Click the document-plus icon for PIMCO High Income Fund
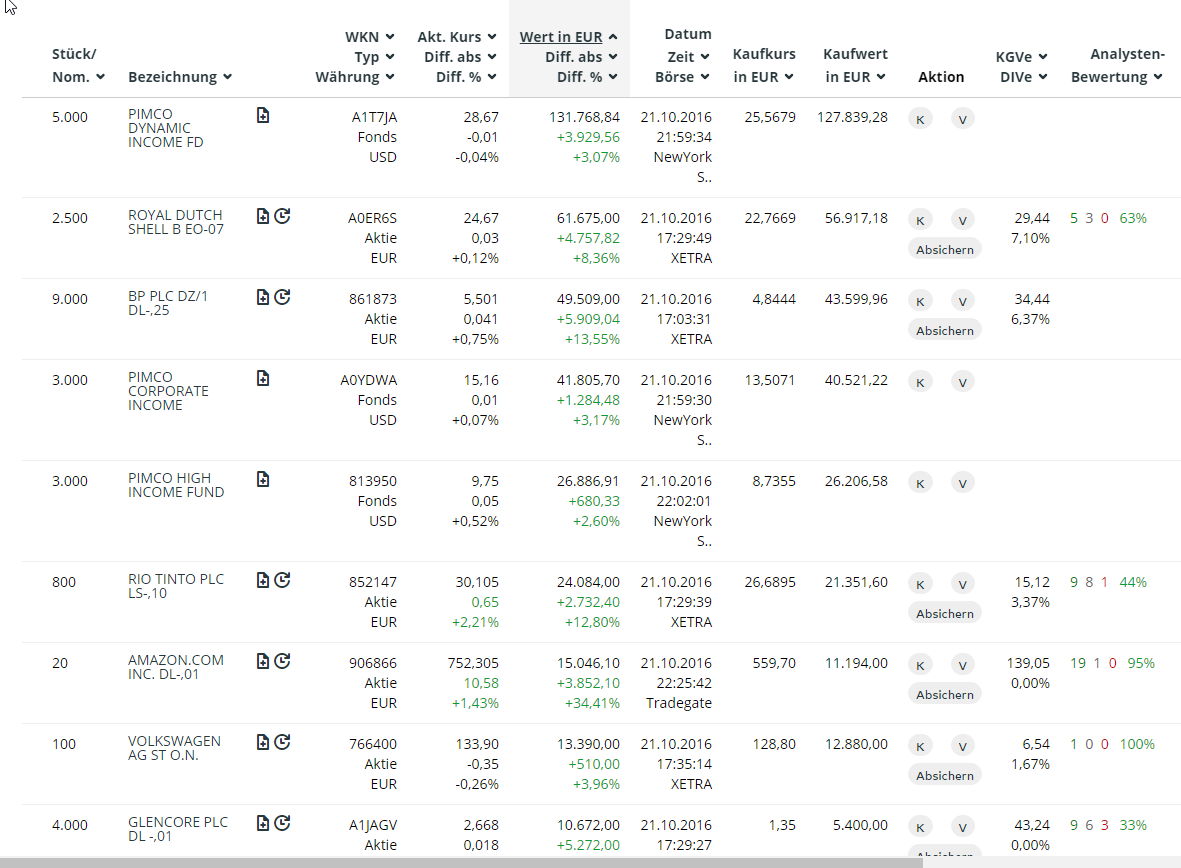1181x868 pixels. coord(262,479)
